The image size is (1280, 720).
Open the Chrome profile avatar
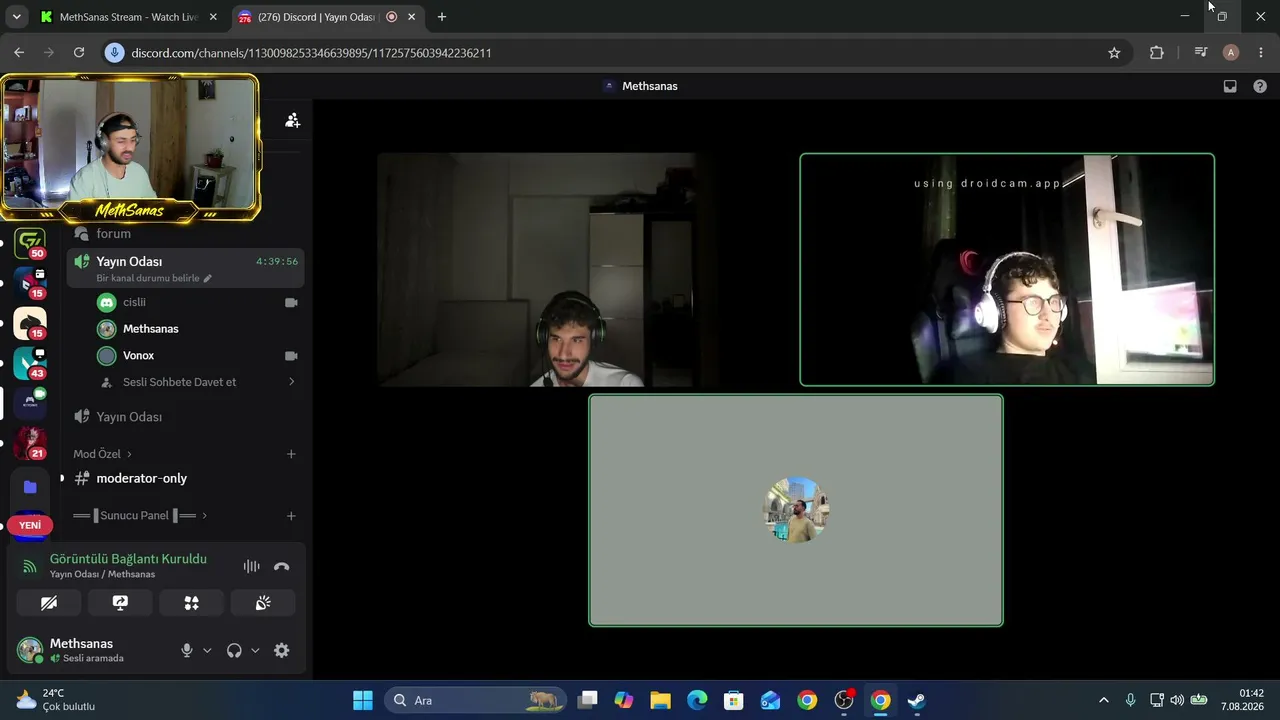click(x=1231, y=53)
